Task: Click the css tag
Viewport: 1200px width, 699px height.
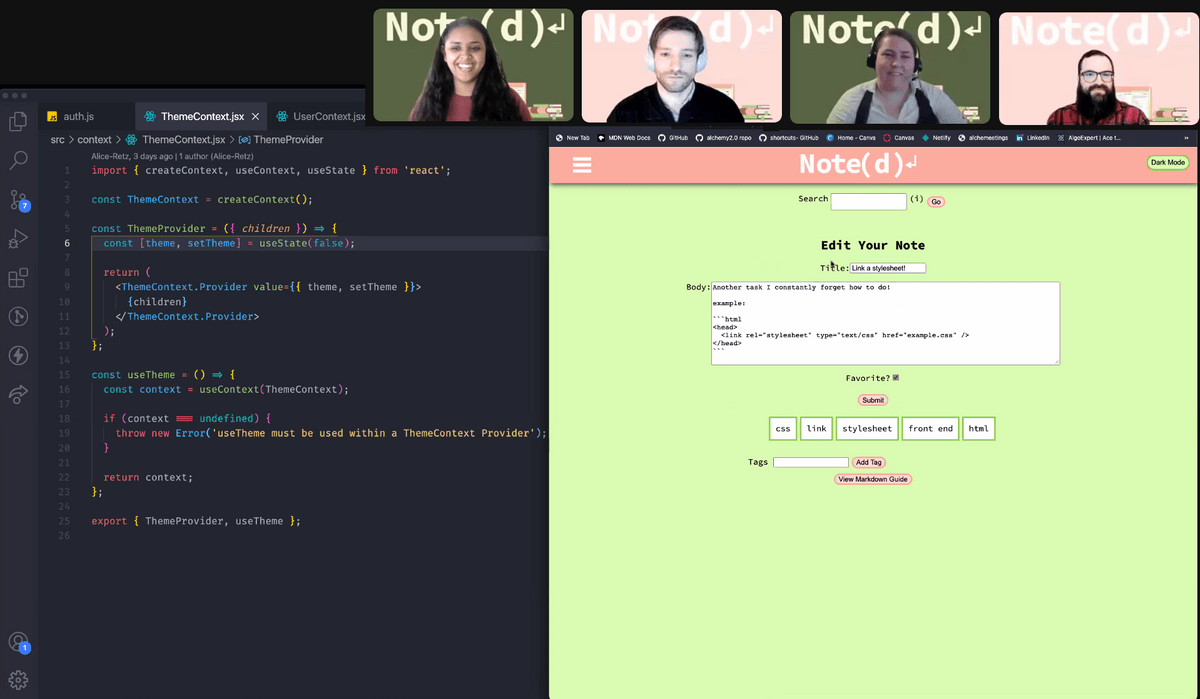Action: pyautogui.click(x=783, y=429)
